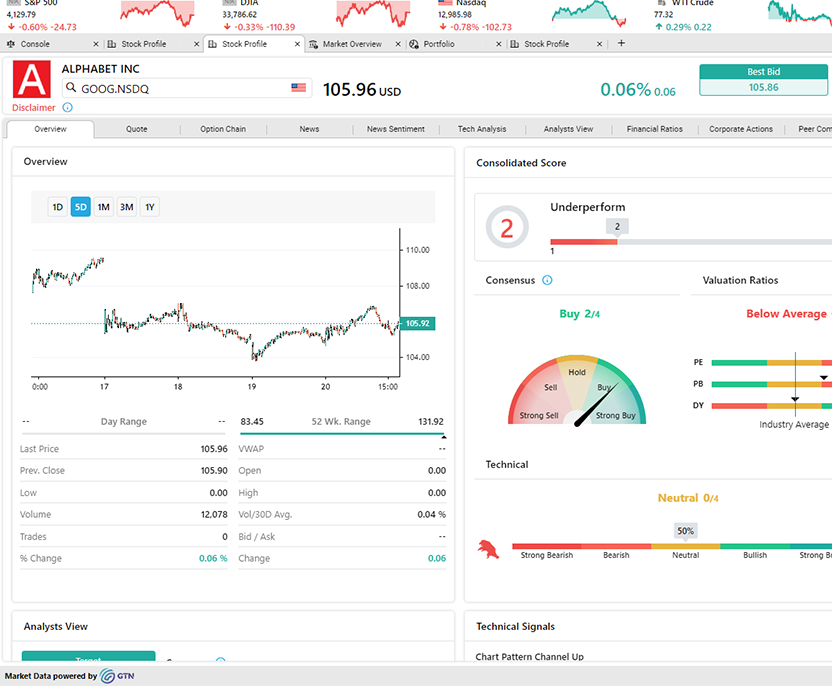The image size is (832, 686).
Task: Click the 50% marker on the Technical bar
Action: tap(686, 531)
